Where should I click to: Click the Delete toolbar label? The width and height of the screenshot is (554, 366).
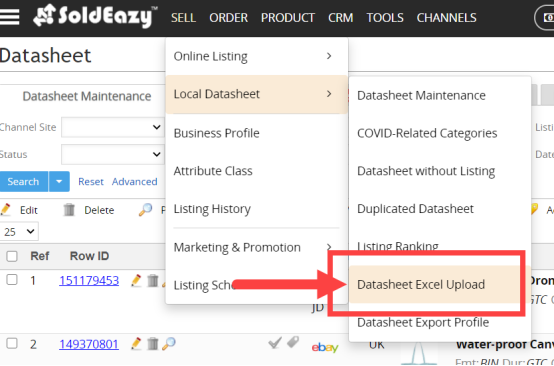pyautogui.click(x=99, y=210)
